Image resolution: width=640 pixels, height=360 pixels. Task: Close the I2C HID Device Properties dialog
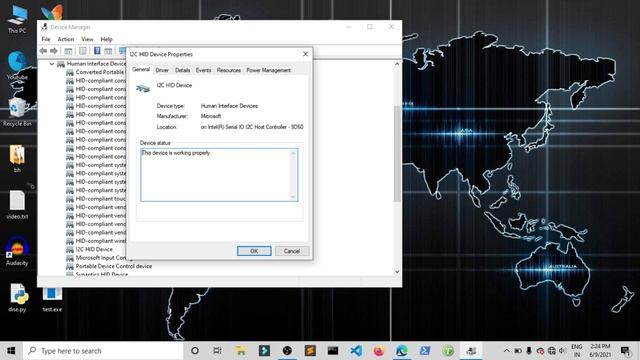[305, 54]
